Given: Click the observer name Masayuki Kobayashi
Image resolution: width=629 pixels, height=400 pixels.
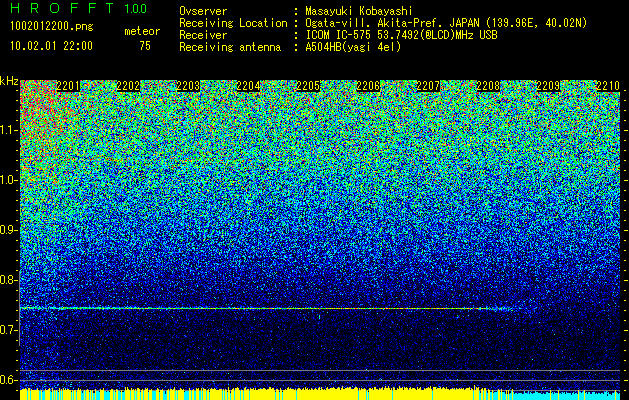Looking at the screenshot, I should pos(359,11).
